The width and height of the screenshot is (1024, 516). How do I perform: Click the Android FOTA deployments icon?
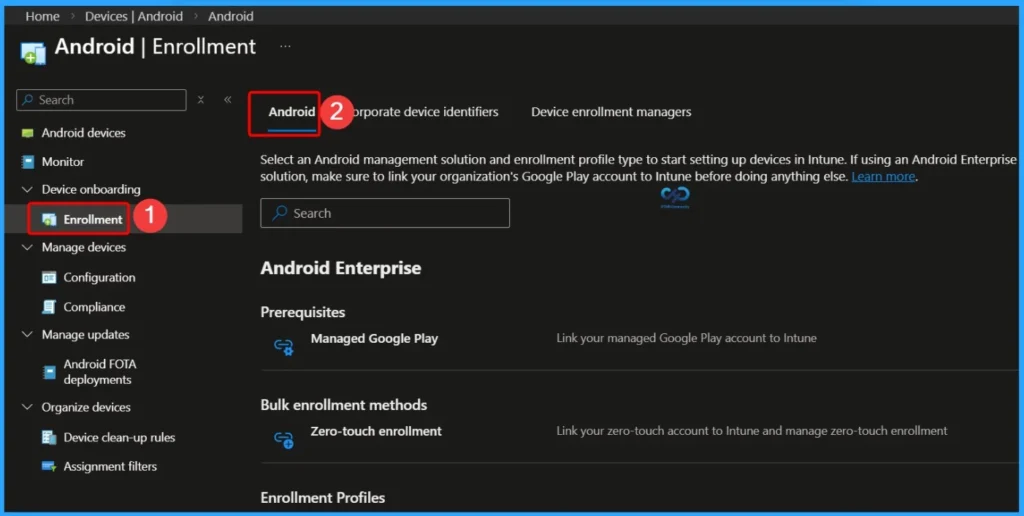(x=49, y=372)
